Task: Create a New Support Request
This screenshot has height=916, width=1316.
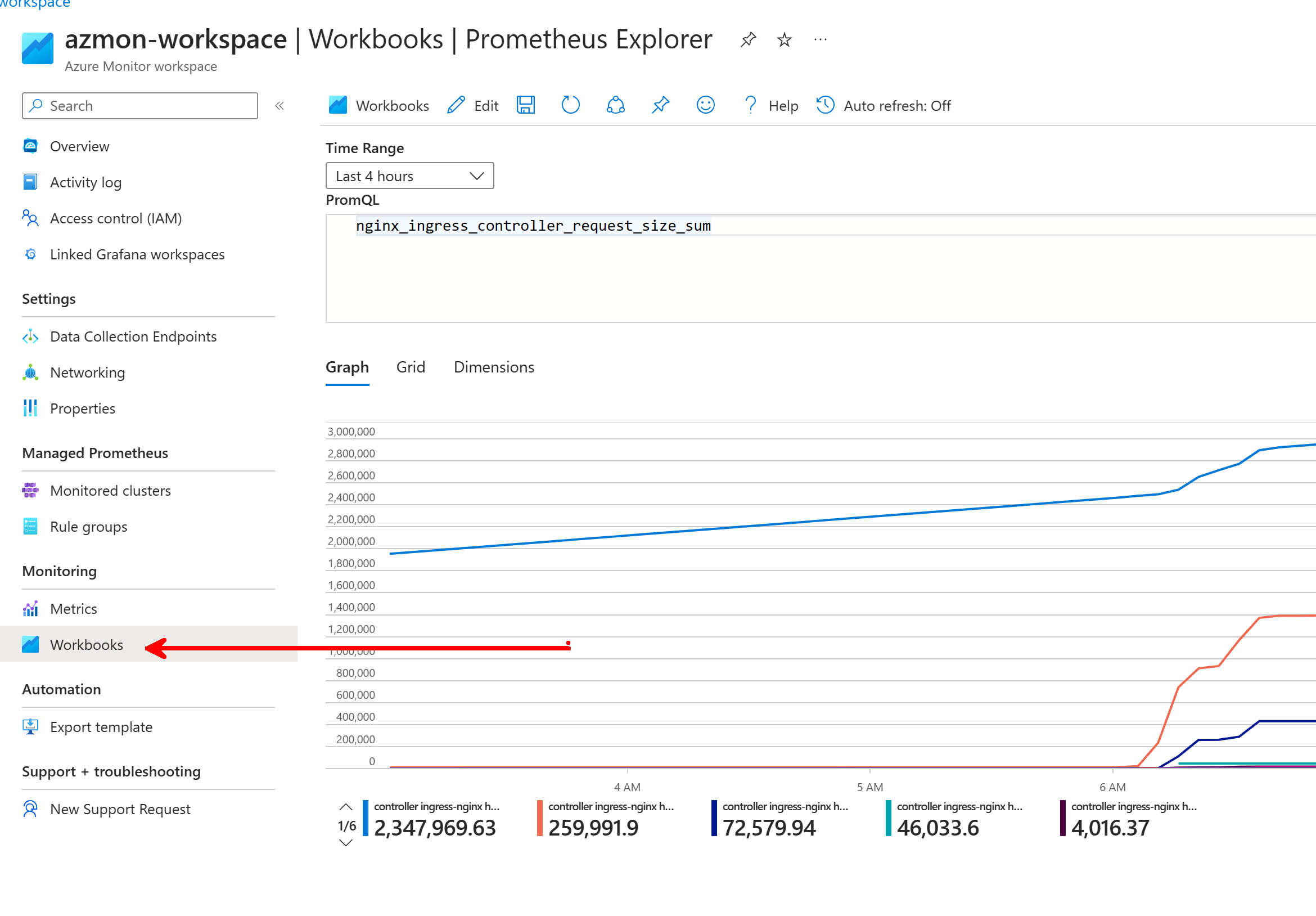Action: (120, 809)
